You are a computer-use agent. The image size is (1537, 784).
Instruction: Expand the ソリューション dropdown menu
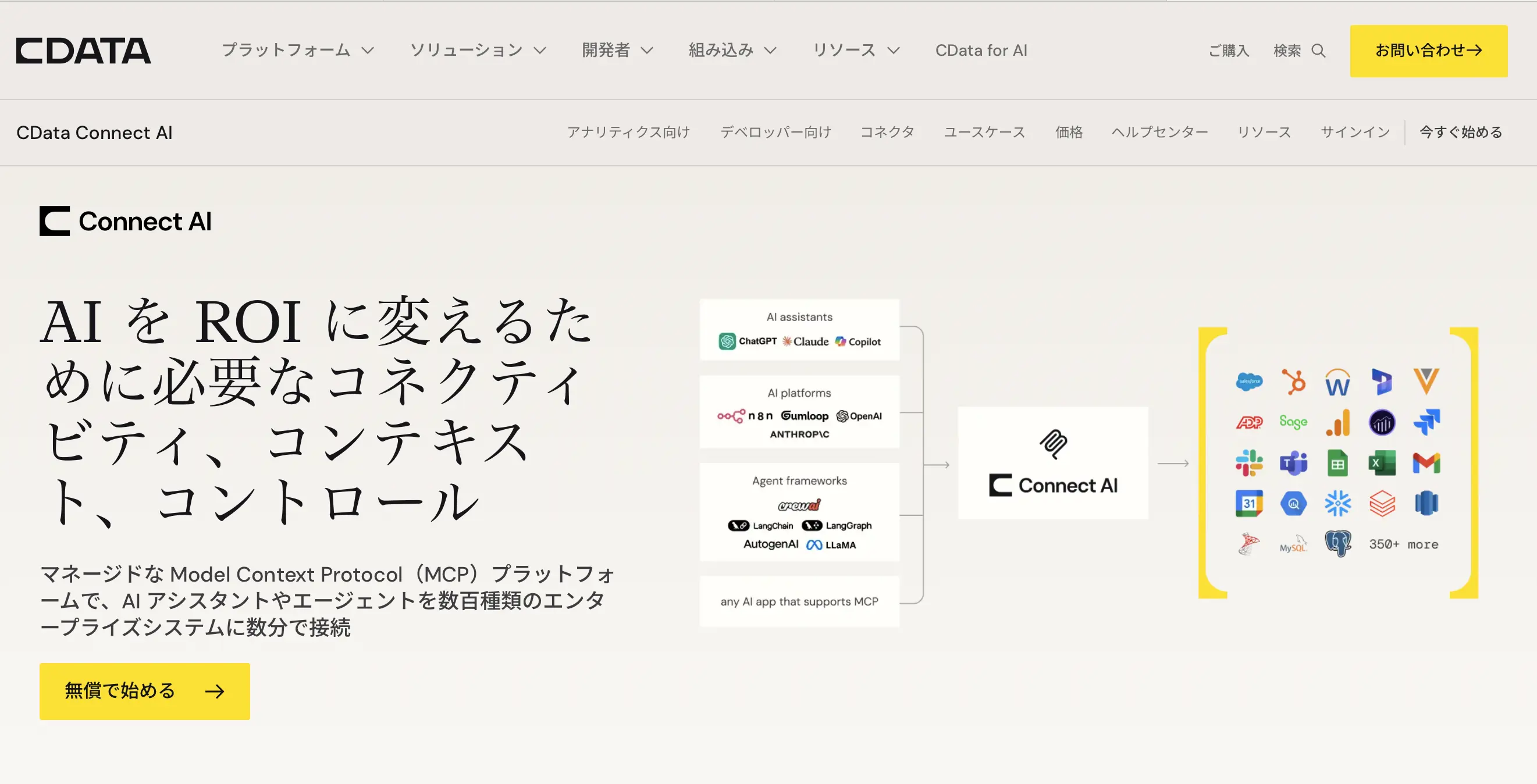pyautogui.click(x=478, y=51)
